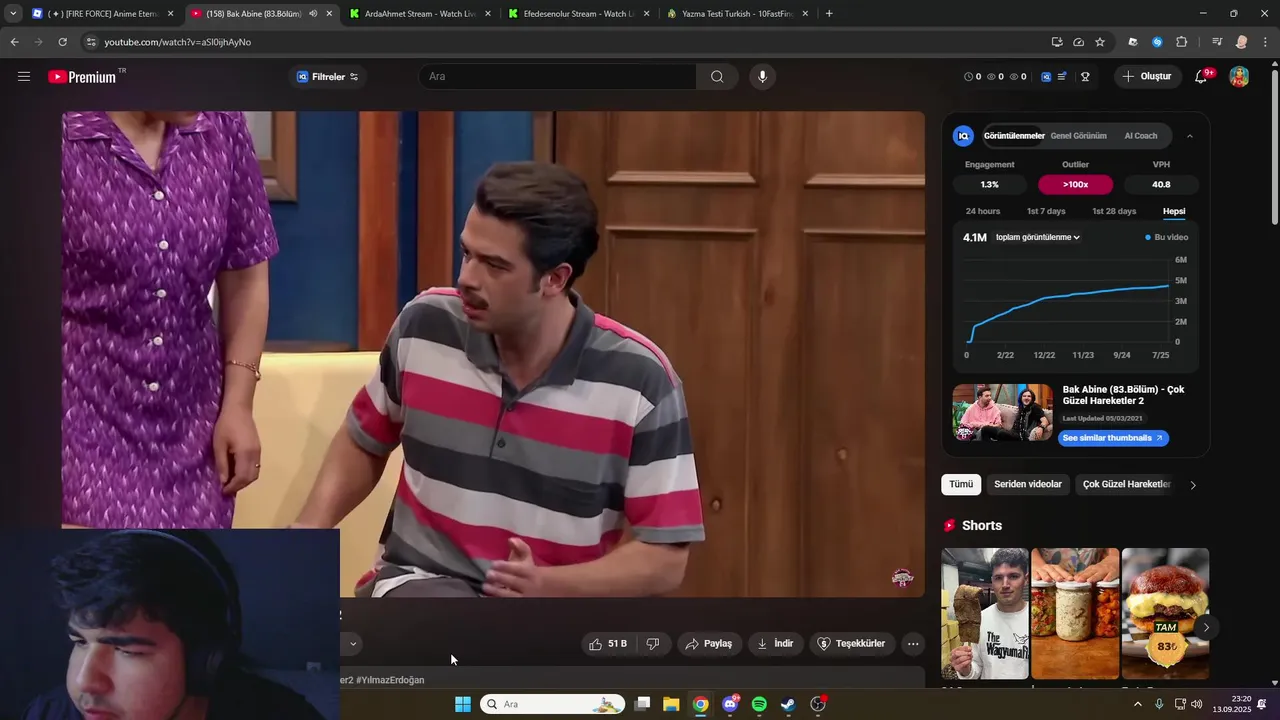
Task: Reload the current page
Action: tap(62, 42)
